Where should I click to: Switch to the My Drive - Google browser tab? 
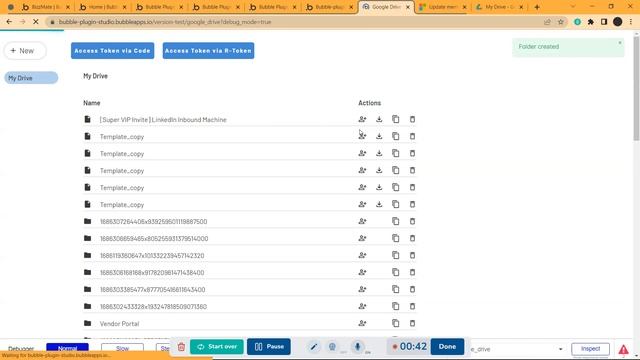(499, 7)
